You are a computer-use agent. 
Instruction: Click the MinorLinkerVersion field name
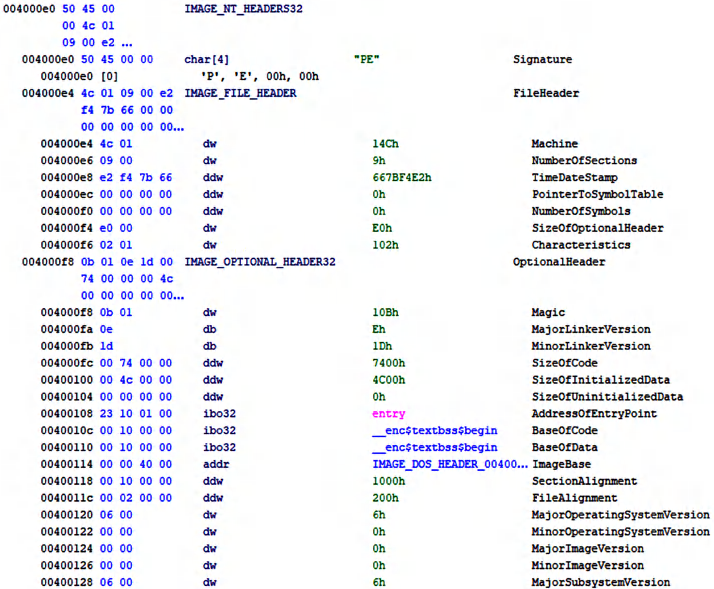[x=591, y=346]
